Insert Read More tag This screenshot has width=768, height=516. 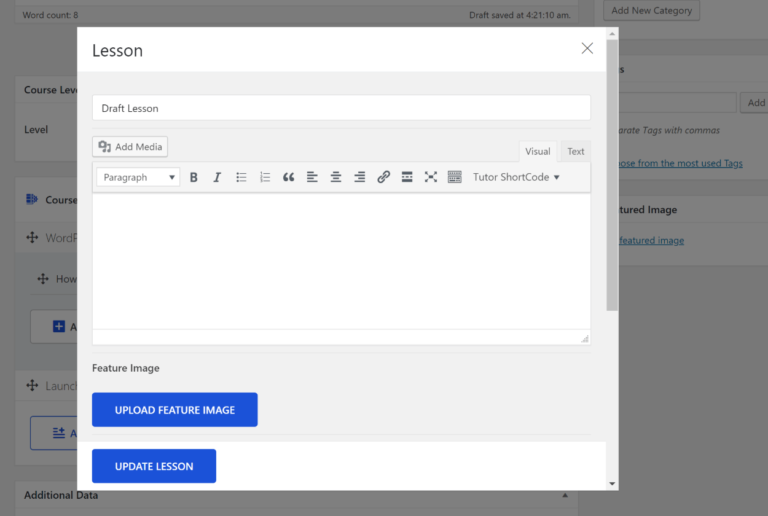pyautogui.click(x=407, y=177)
